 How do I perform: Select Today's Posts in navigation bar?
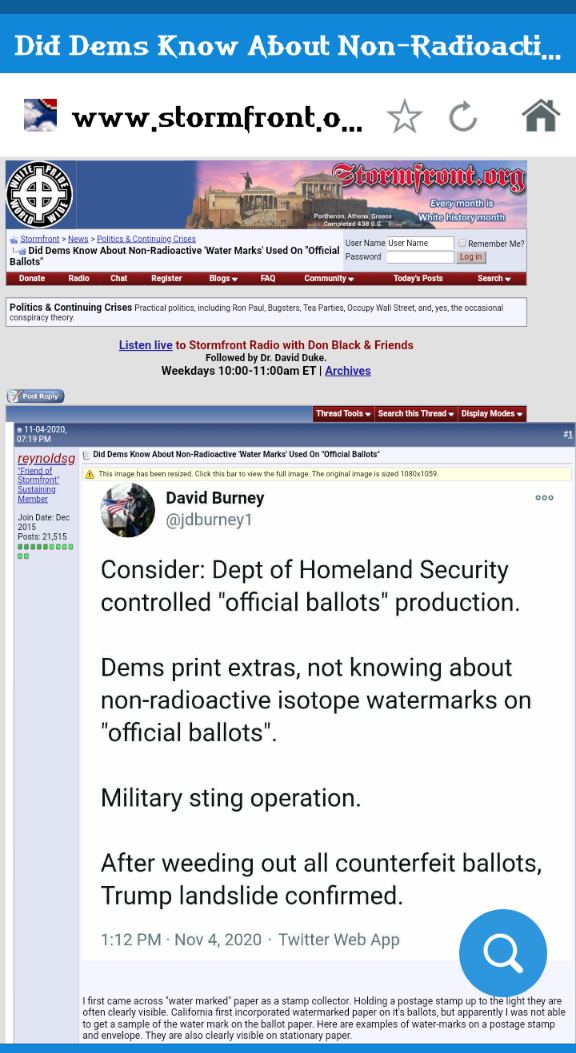click(x=418, y=279)
